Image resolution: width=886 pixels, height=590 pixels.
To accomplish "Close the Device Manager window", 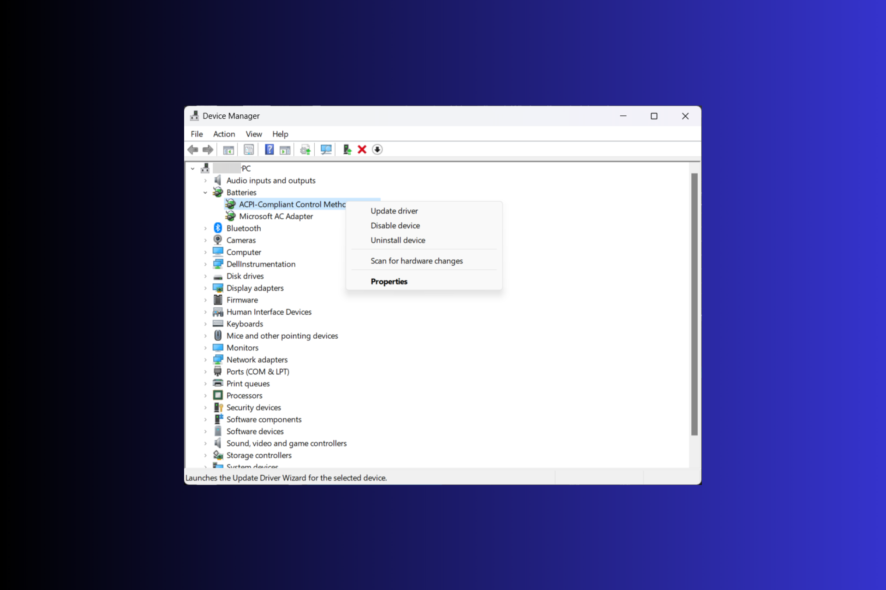I will click(x=685, y=116).
